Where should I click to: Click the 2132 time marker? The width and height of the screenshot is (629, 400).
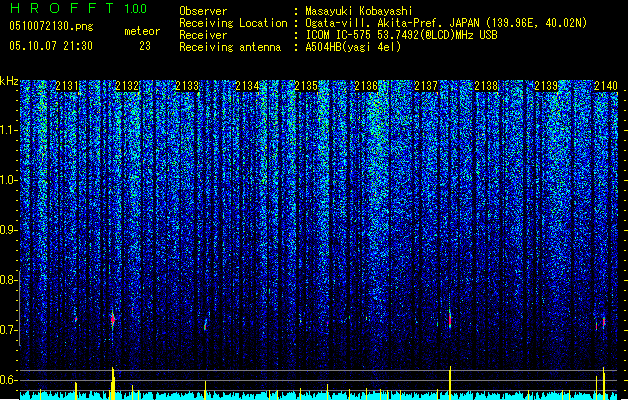coord(127,86)
